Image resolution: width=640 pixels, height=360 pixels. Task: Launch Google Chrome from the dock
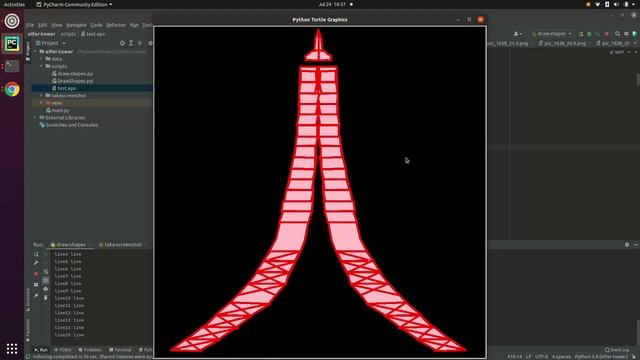pos(12,89)
